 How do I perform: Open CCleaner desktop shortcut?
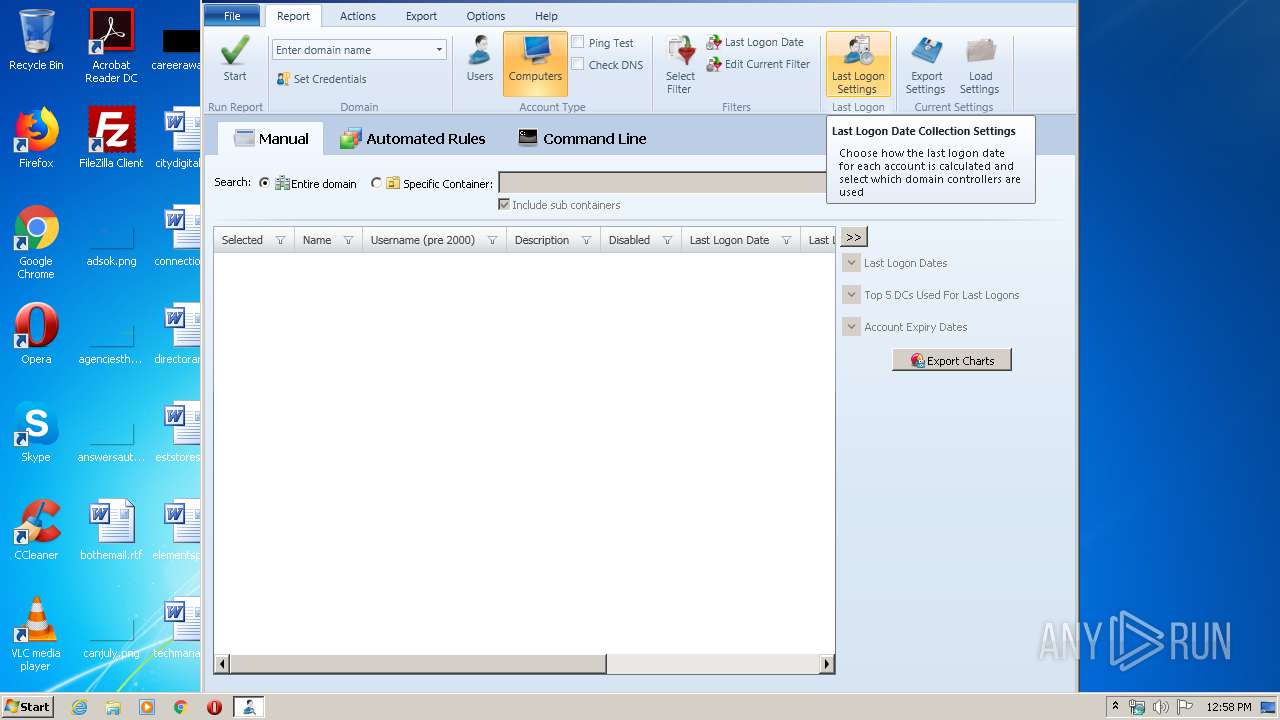pyautogui.click(x=36, y=530)
